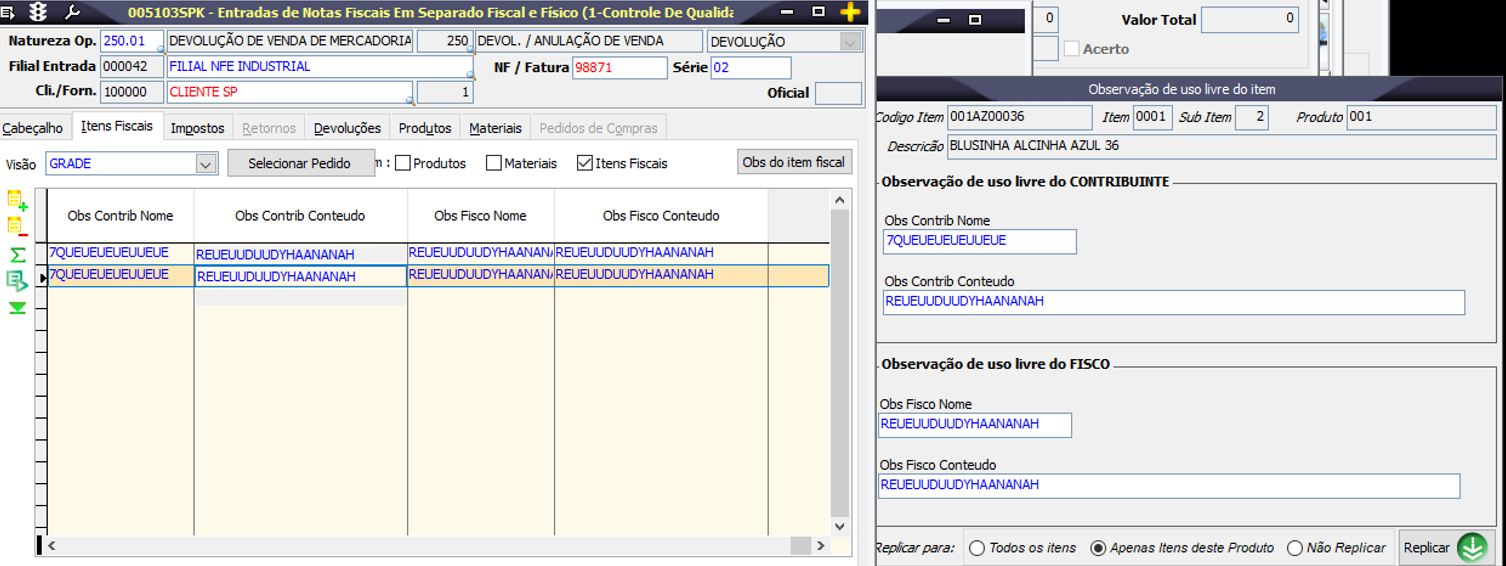Click the grid's vertical scrollbar down arrow

840,526
